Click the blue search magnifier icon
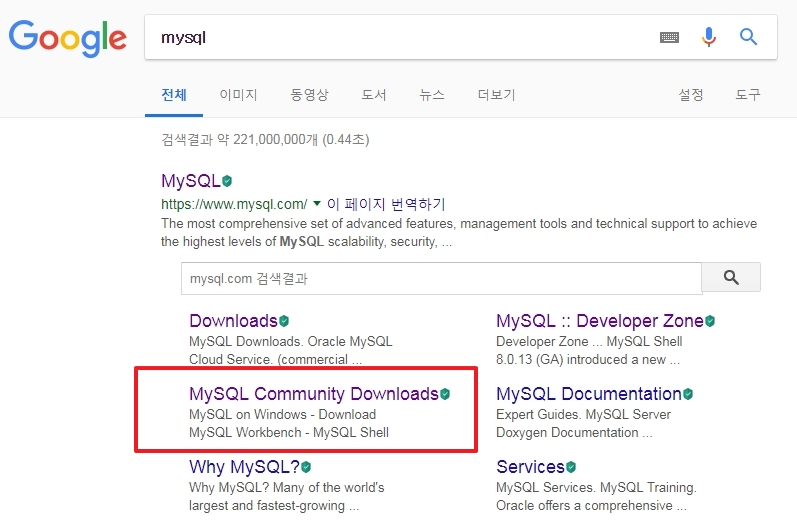This screenshot has height=520, width=797. click(748, 37)
